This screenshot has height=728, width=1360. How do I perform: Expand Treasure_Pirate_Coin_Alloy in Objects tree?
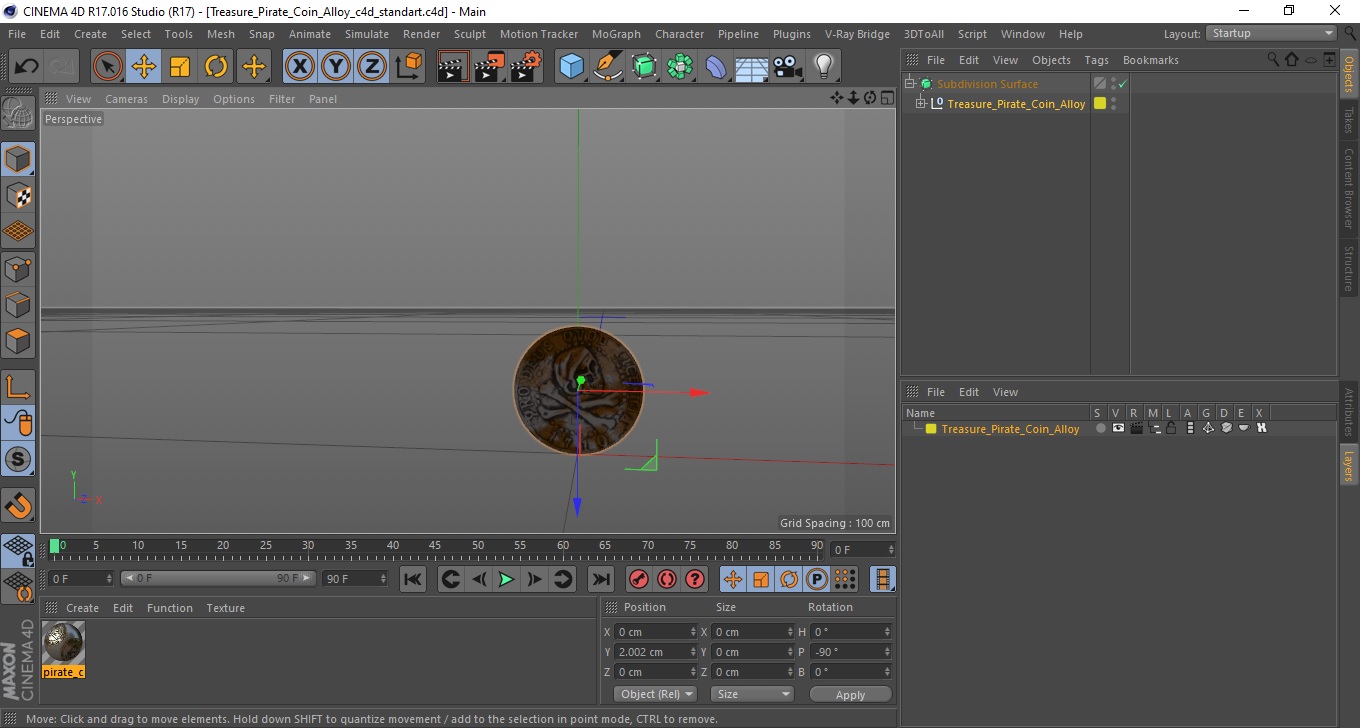pyautogui.click(x=920, y=104)
